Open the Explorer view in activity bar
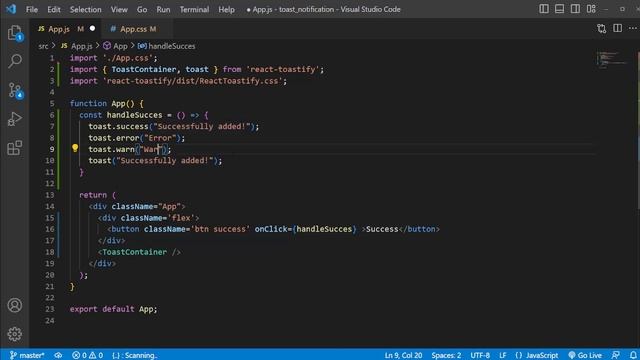 coord(15,33)
